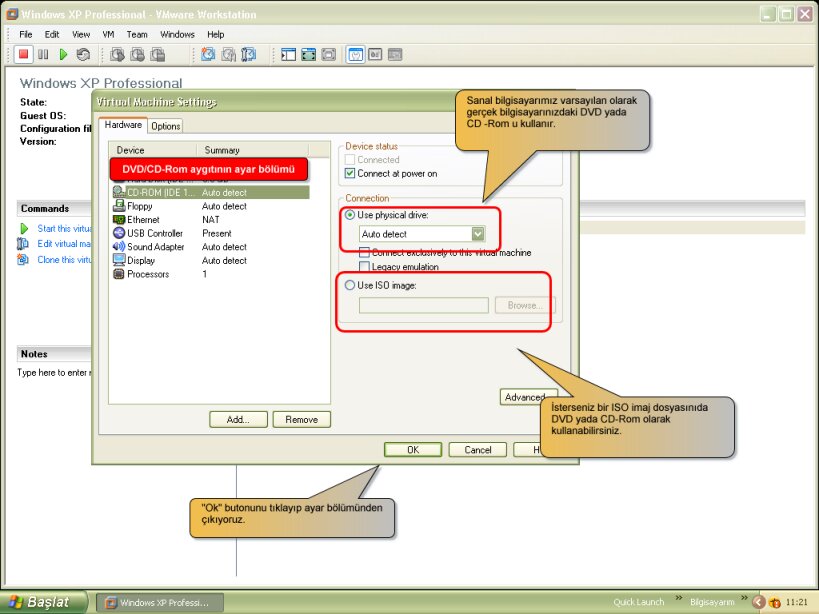Click the red Power Off toolbar button
This screenshot has width=819, height=614.
[23, 54]
